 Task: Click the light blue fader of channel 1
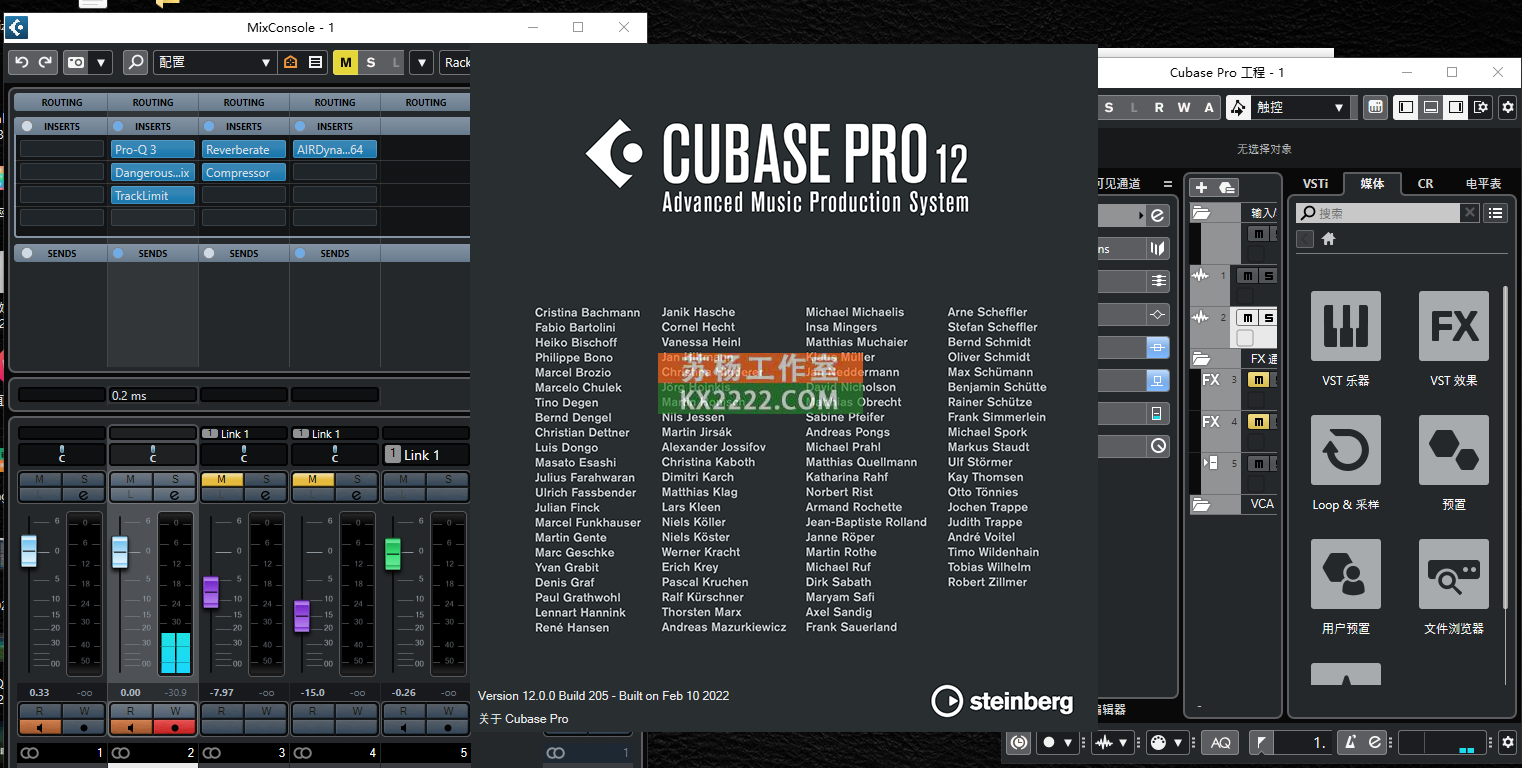coord(29,551)
